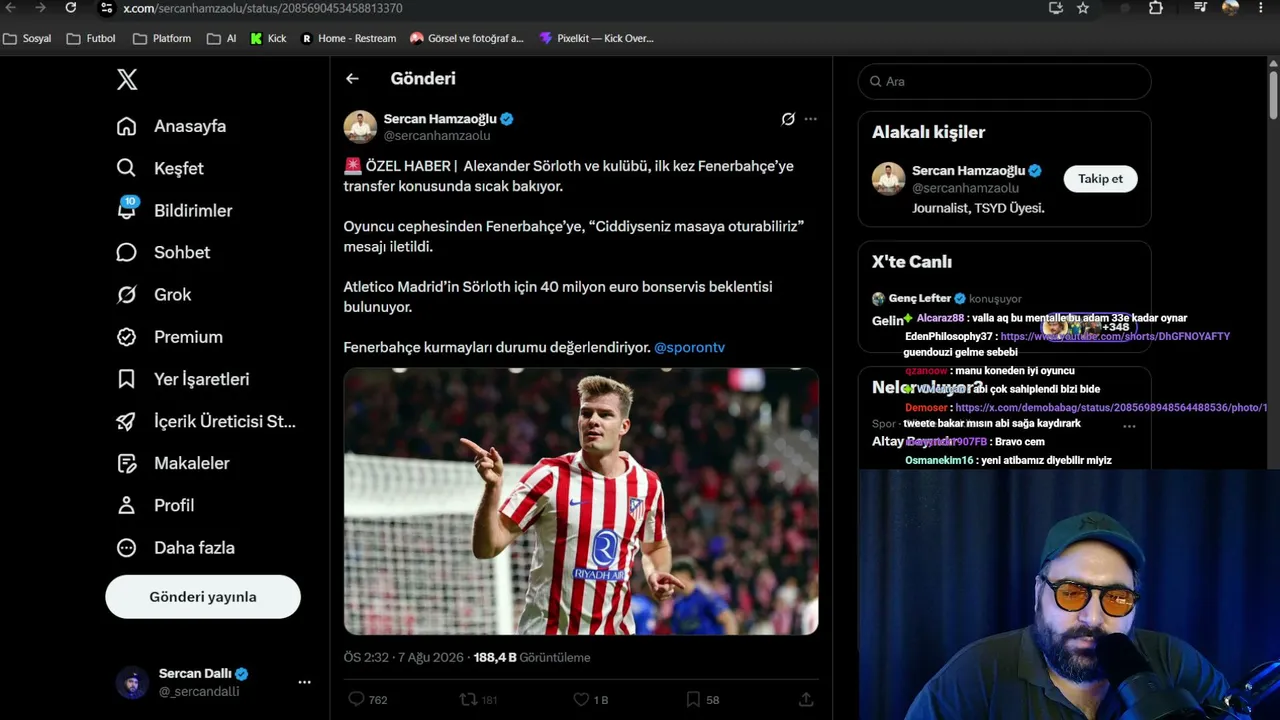
Task: Share the post using share icon
Action: pyautogui.click(x=806, y=699)
